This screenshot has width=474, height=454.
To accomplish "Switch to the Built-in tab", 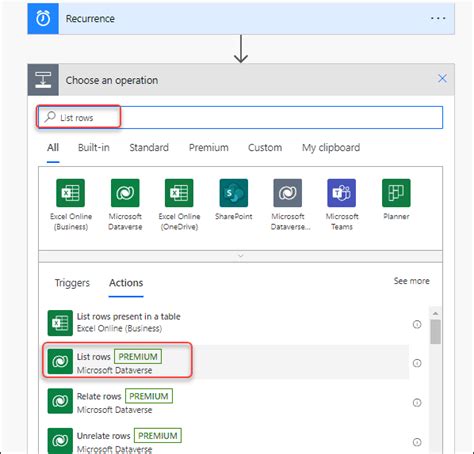I will [x=94, y=148].
